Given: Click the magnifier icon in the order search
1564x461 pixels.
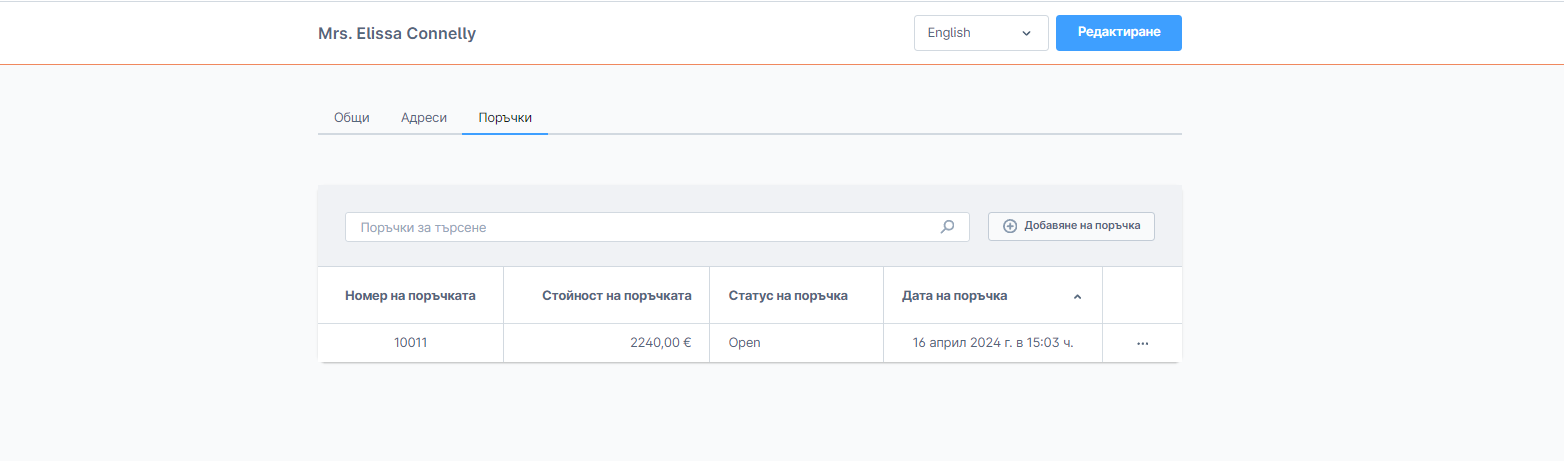Looking at the screenshot, I should [947, 227].
